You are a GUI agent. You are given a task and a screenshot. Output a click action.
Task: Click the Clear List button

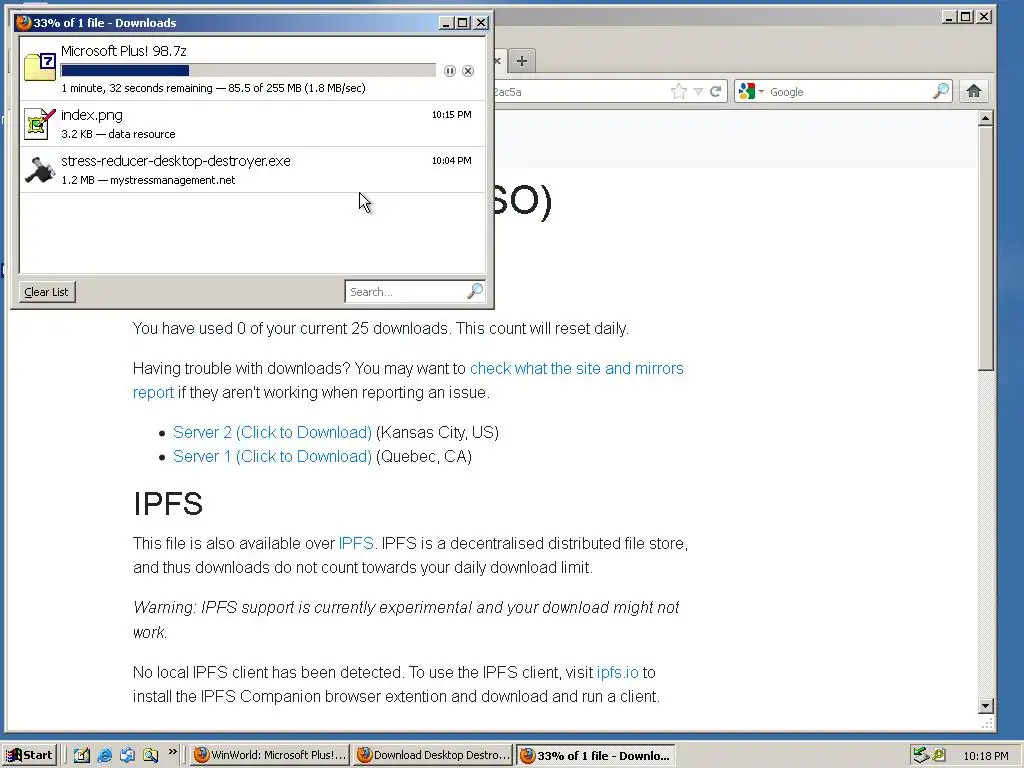tap(46, 292)
